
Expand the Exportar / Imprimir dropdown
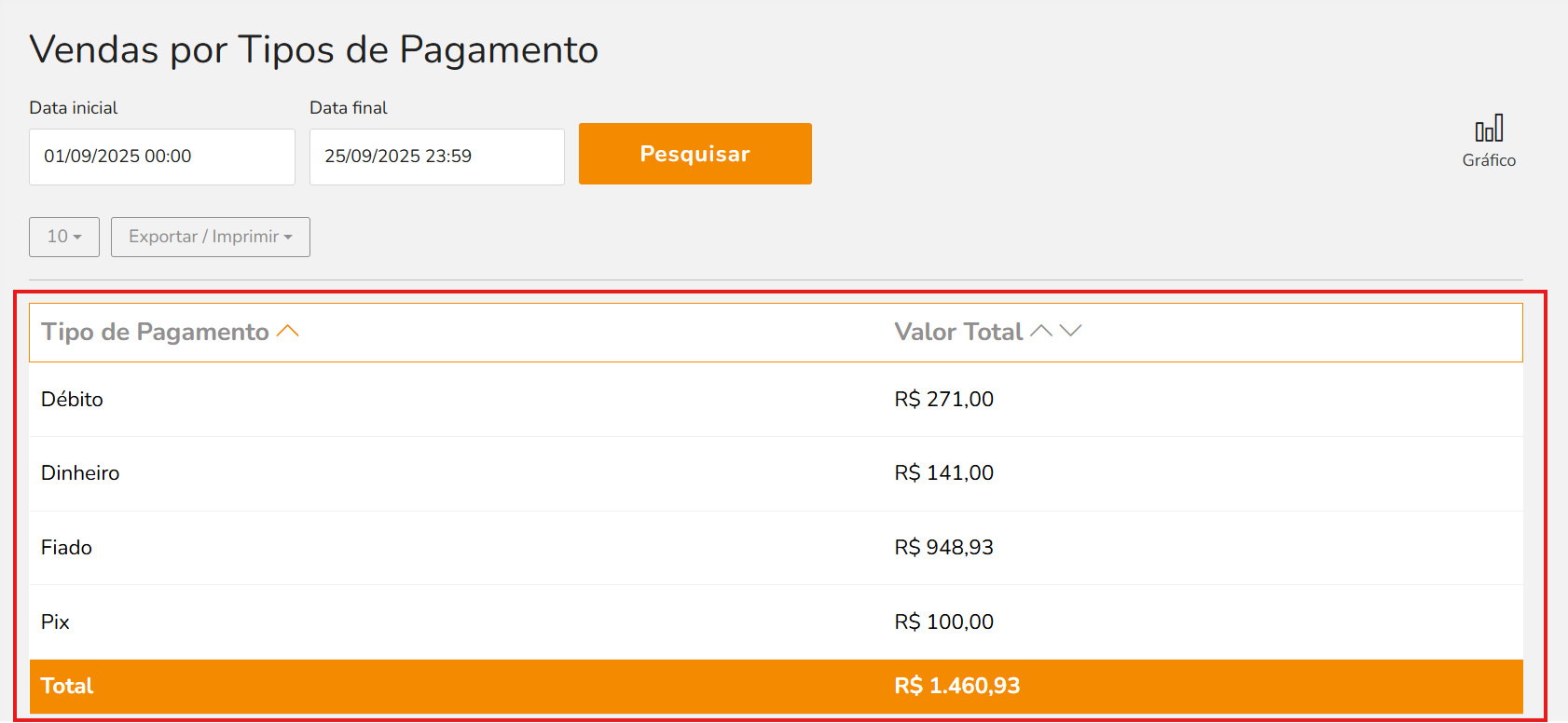[x=211, y=237]
